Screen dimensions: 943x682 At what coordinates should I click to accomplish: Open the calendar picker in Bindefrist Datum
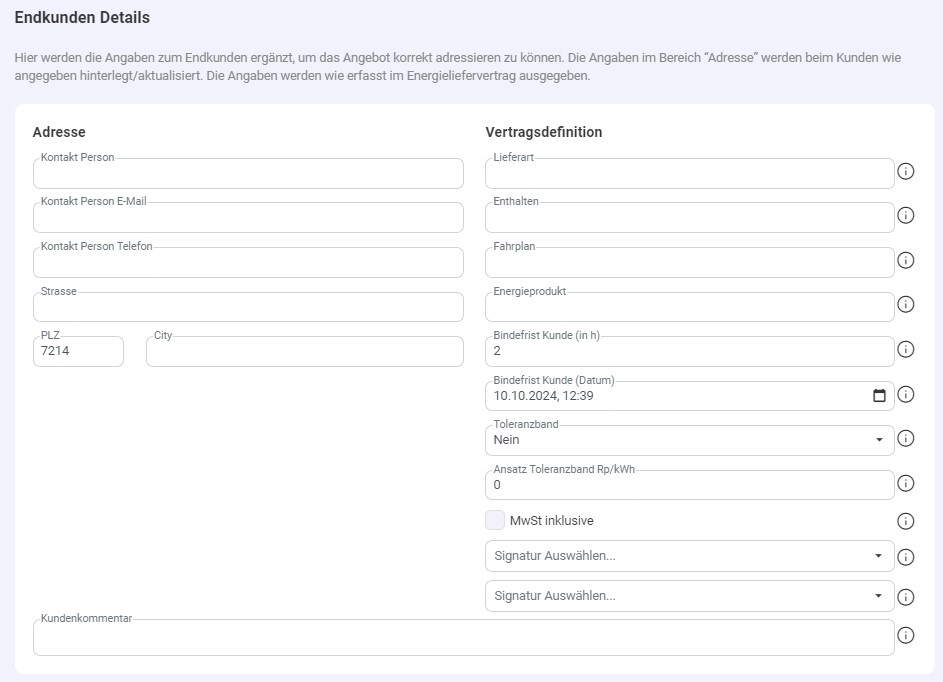coord(879,395)
